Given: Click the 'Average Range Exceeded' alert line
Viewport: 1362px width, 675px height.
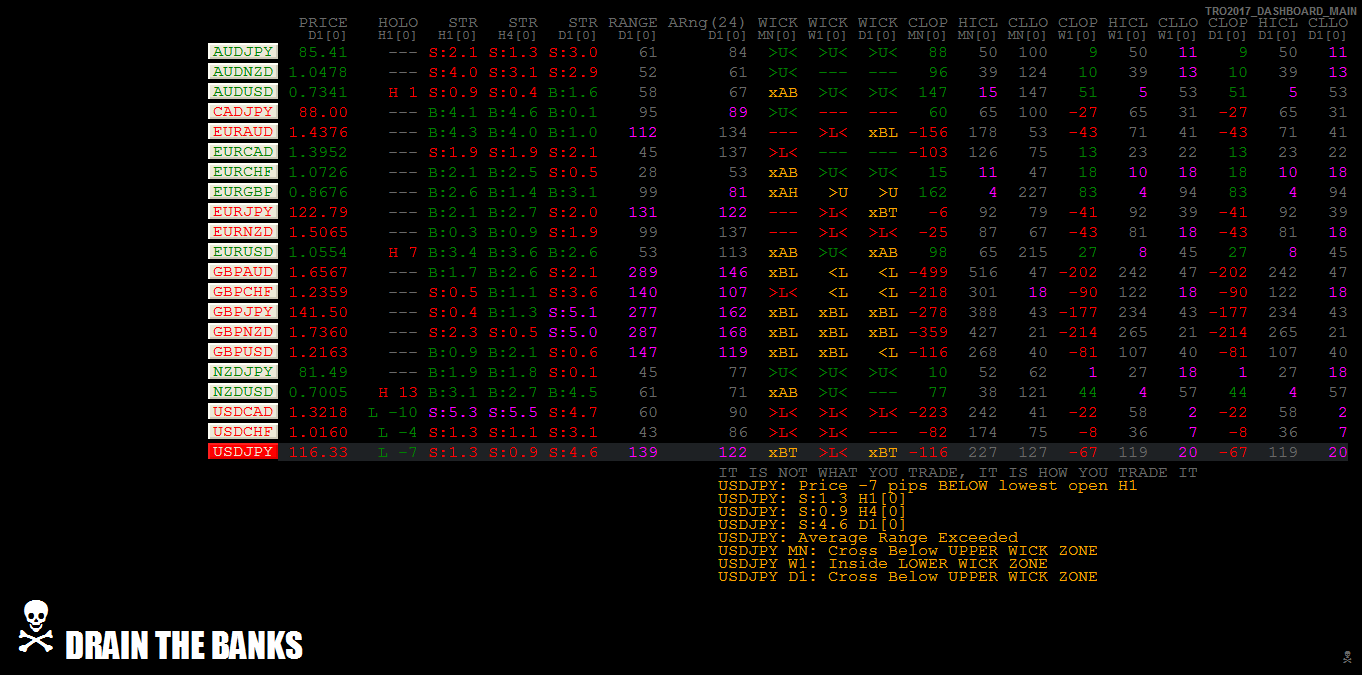Looking at the screenshot, I should (x=868, y=537).
